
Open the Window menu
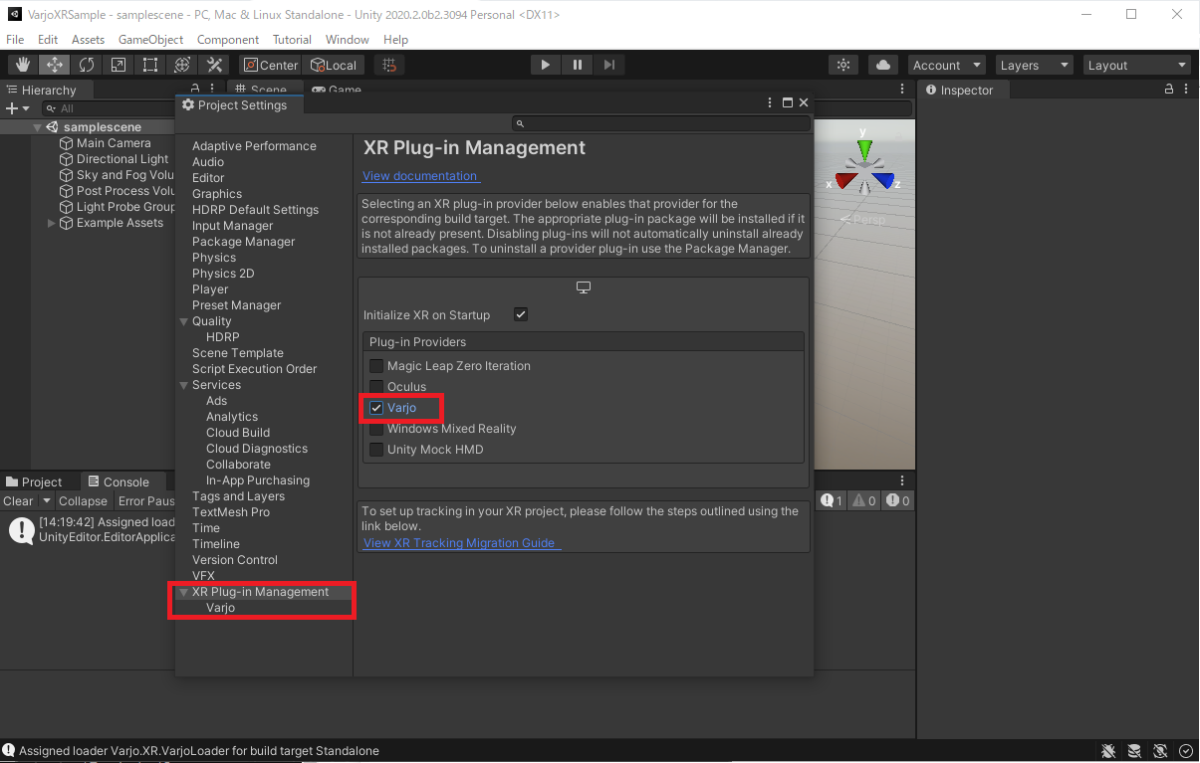[347, 39]
